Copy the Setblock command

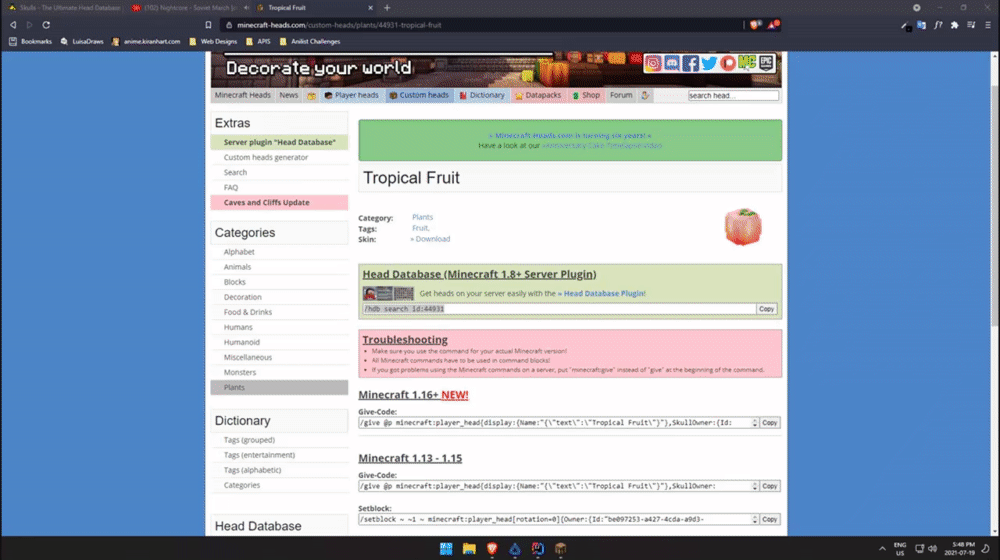pos(770,519)
